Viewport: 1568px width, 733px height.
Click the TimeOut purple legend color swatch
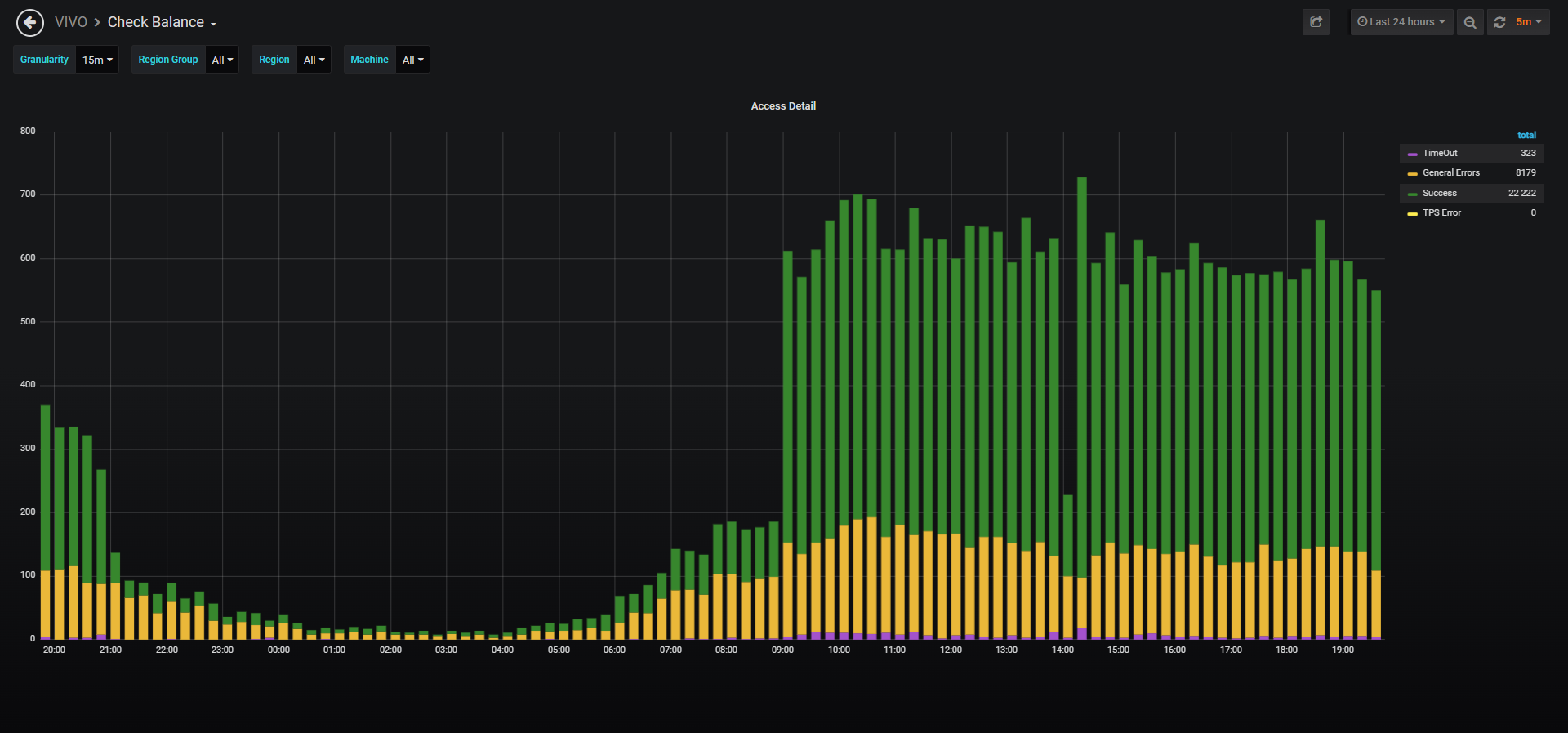click(x=1413, y=154)
